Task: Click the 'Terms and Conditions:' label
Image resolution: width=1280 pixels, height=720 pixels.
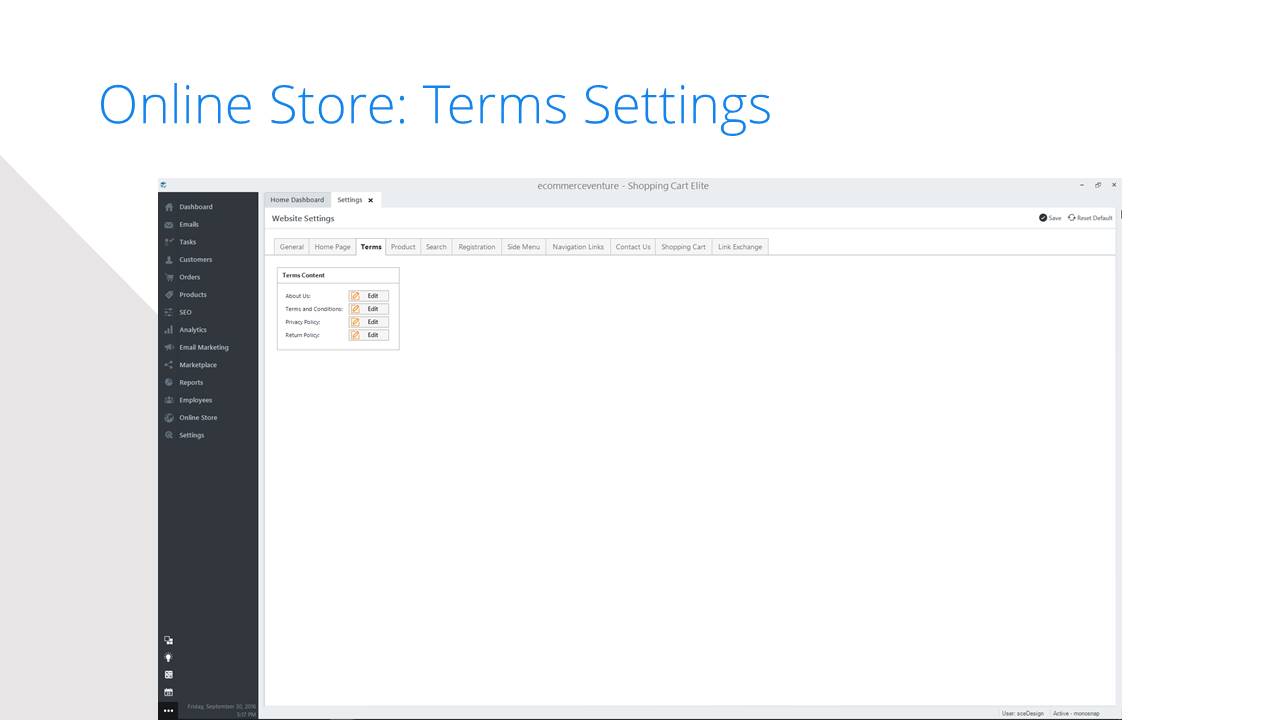Action: (314, 309)
